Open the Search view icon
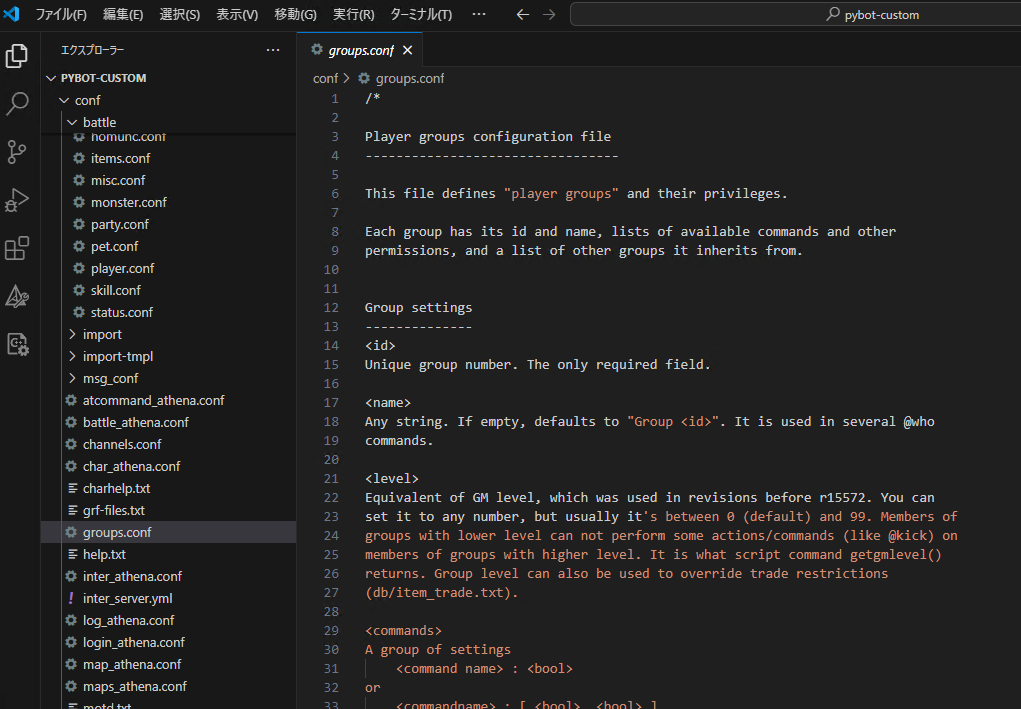 pyautogui.click(x=17, y=104)
